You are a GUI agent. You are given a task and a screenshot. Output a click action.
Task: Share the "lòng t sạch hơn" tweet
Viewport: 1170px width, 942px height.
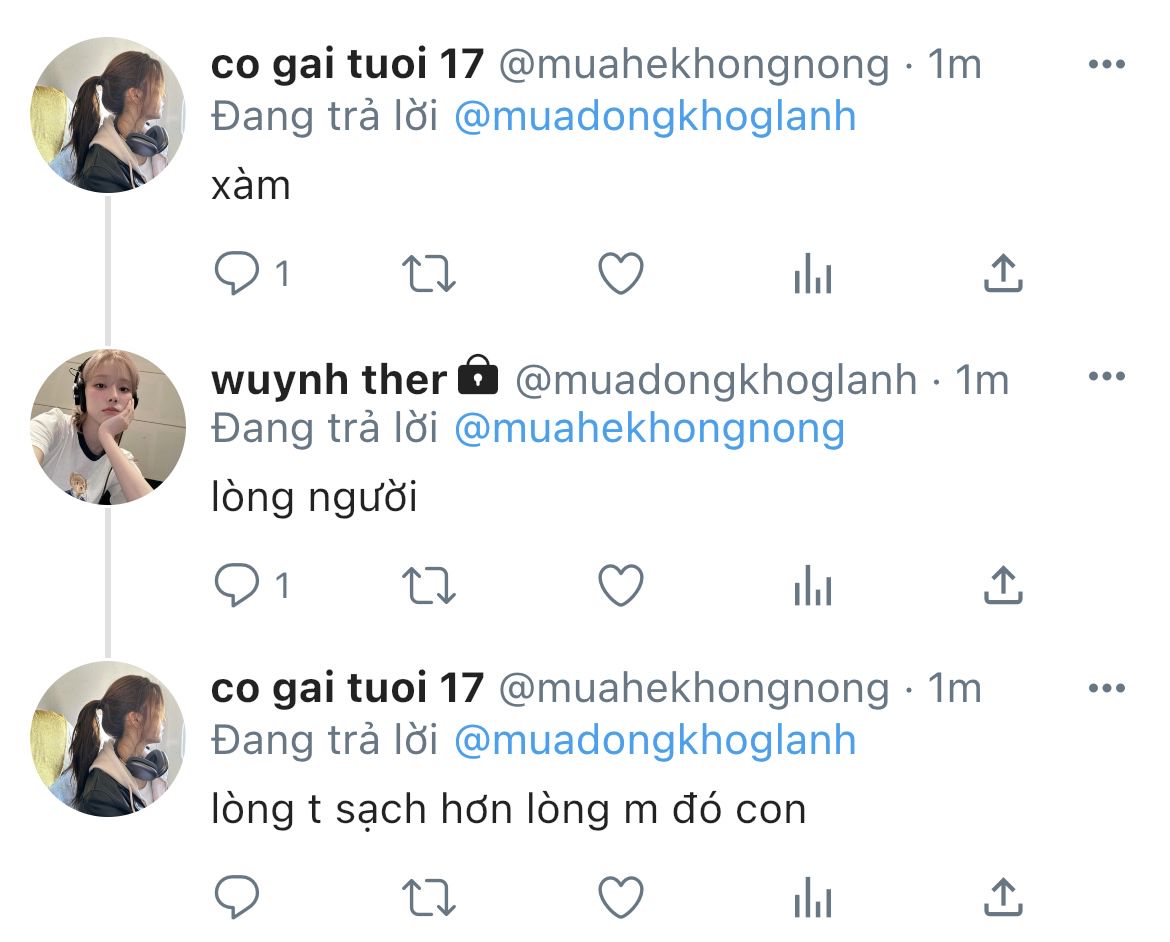pyautogui.click(x=1003, y=896)
